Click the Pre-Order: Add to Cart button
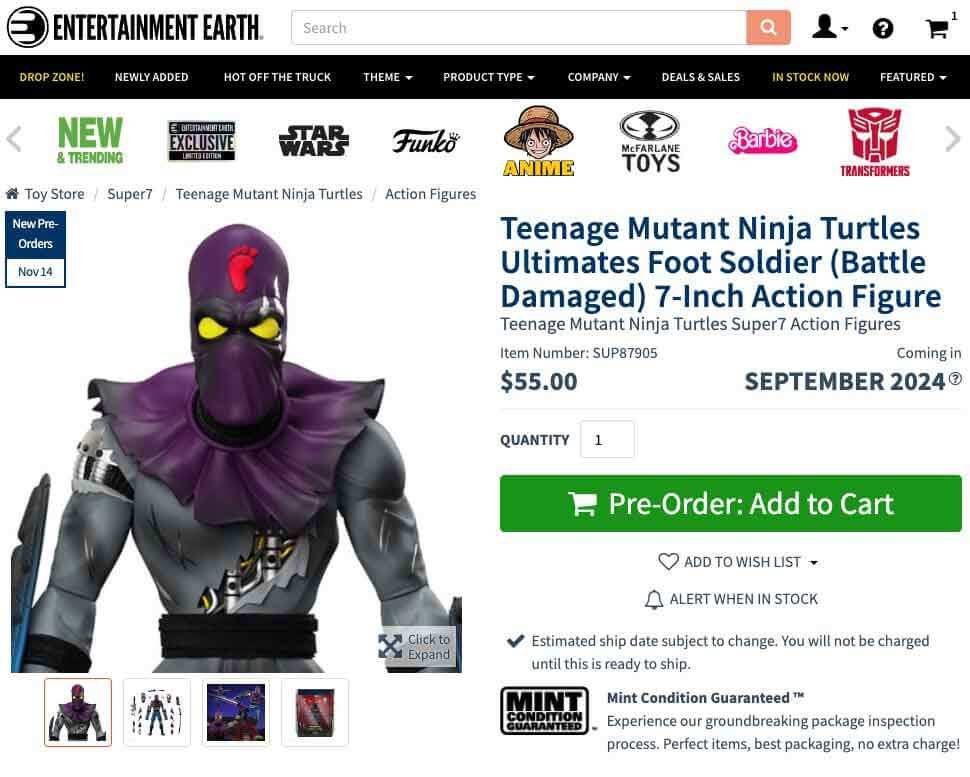 731,504
